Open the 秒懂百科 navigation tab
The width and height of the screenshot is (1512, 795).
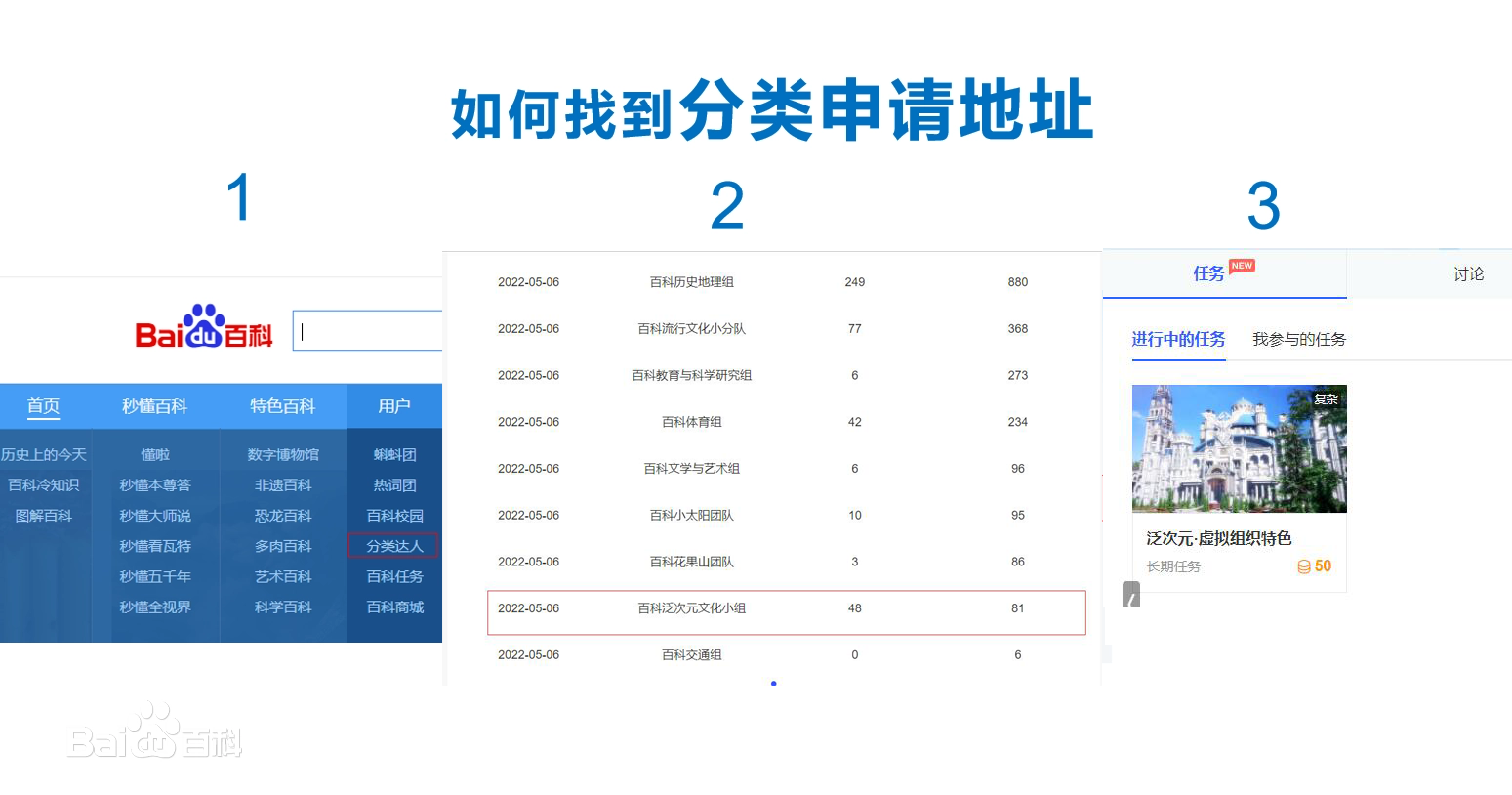(154, 406)
